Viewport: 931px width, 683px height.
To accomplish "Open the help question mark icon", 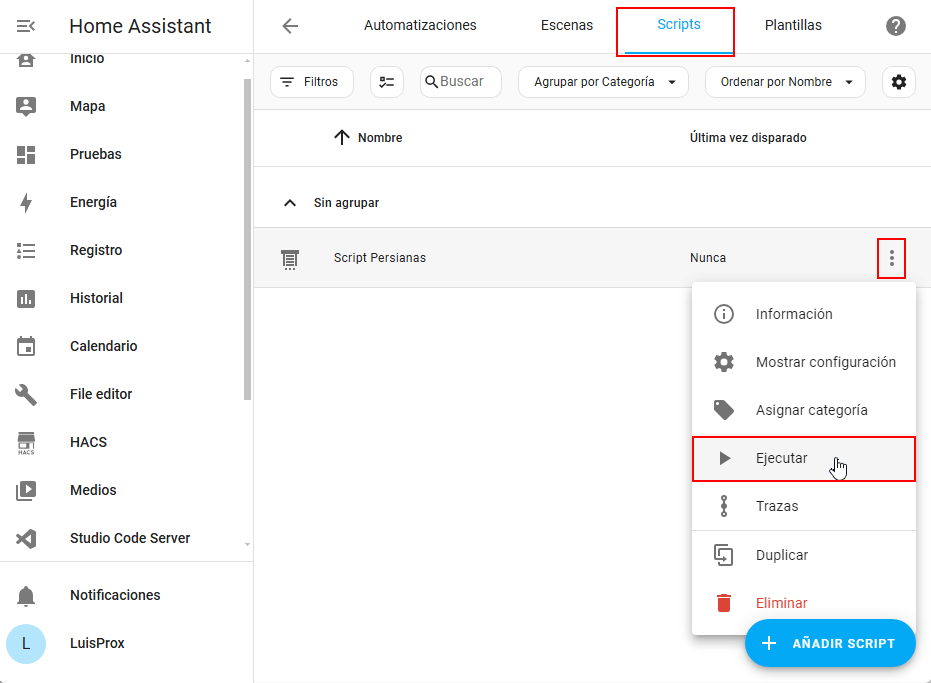I will tap(896, 26).
